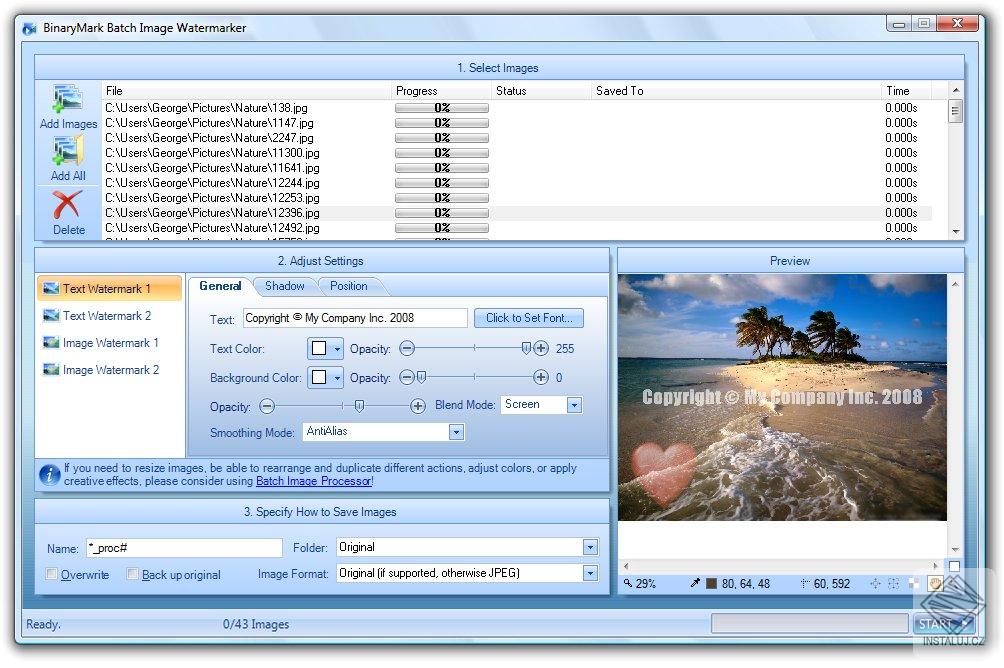This screenshot has height=668, width=1004.
Task: Sort by the Progress column header
Action: (441, 91)
